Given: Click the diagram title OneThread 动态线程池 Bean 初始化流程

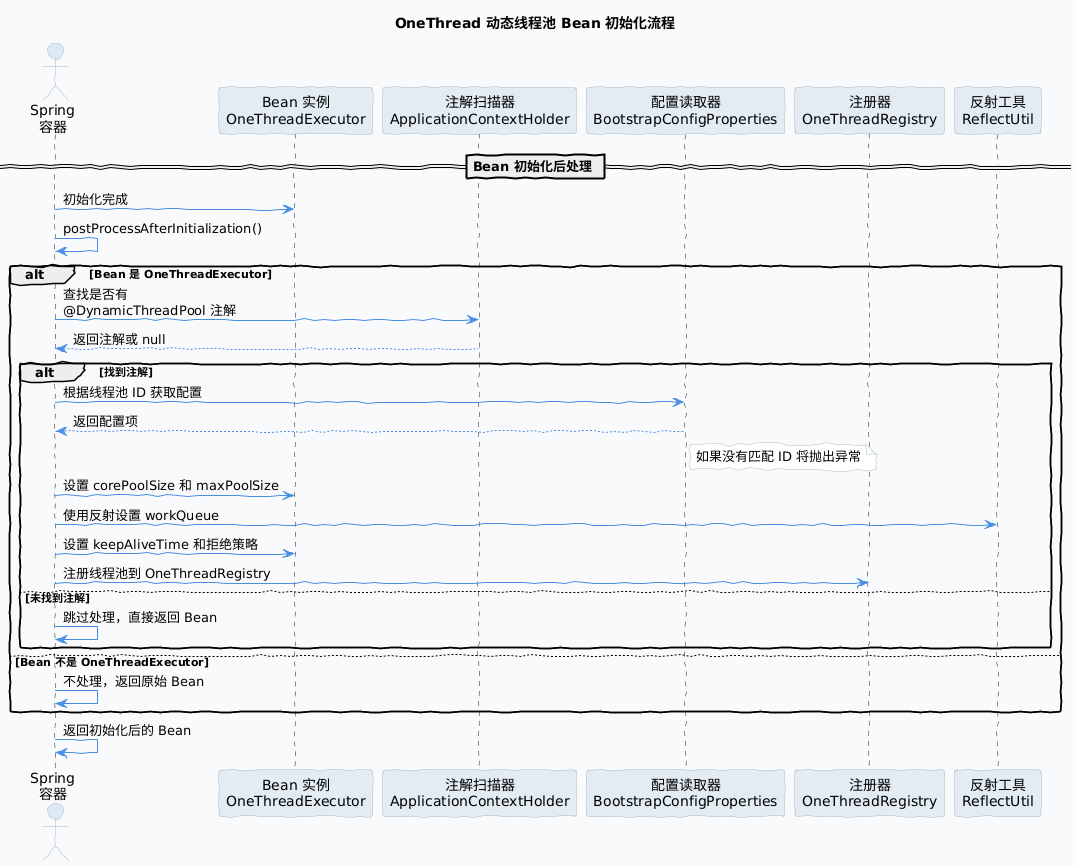Looking at the screenshot, I should click(535, 23).
